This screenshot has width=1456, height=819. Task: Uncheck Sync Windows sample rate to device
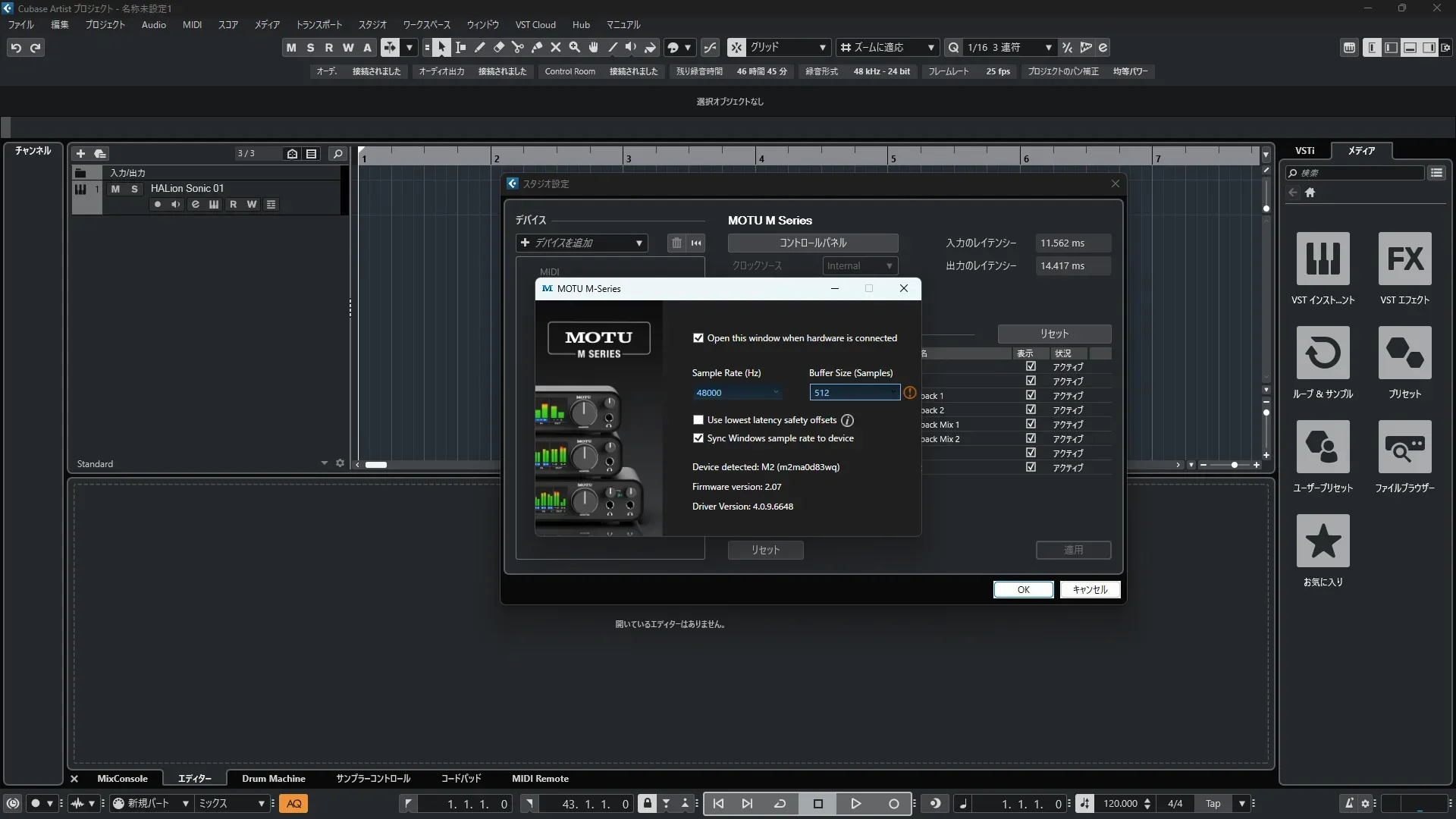click(x=698, y=438)
